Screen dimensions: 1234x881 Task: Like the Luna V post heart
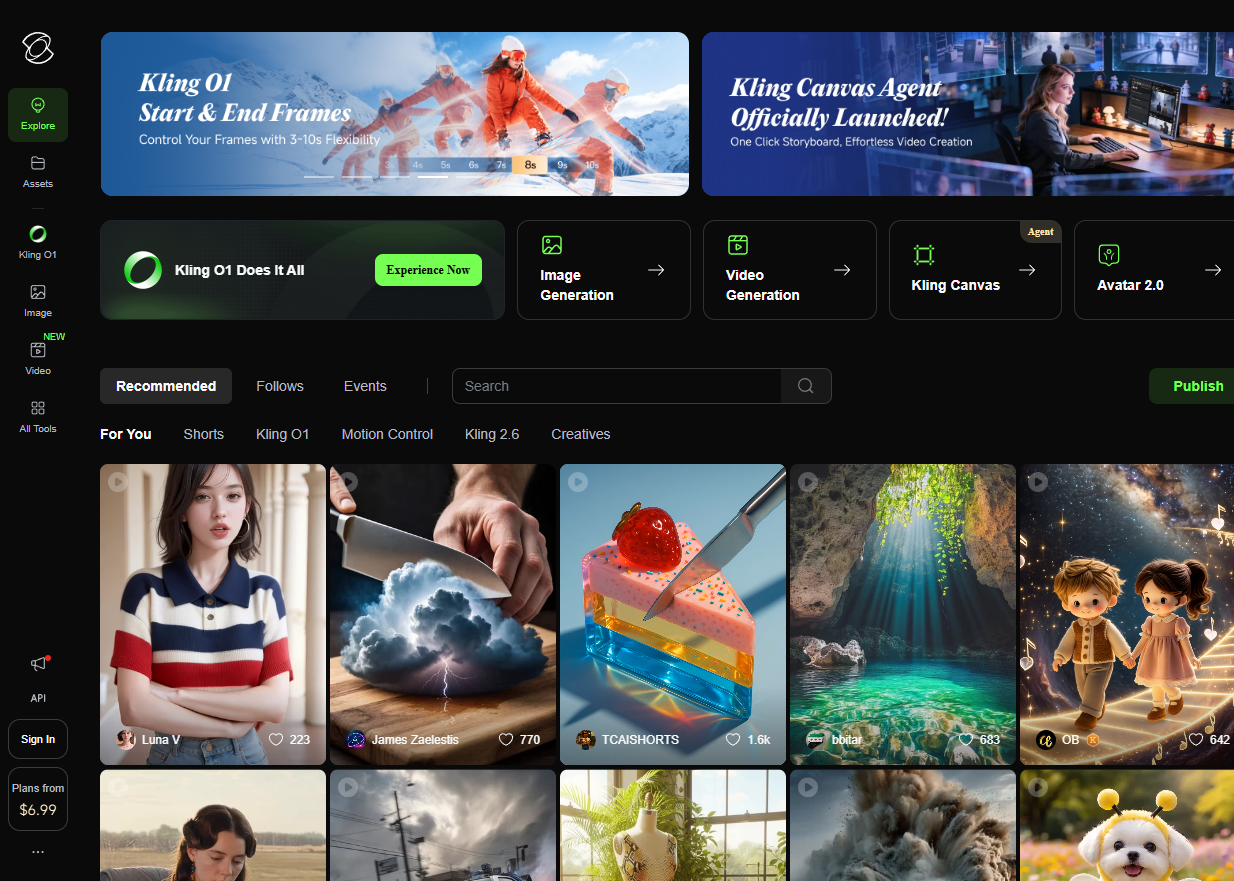click(x=276, y=740)
